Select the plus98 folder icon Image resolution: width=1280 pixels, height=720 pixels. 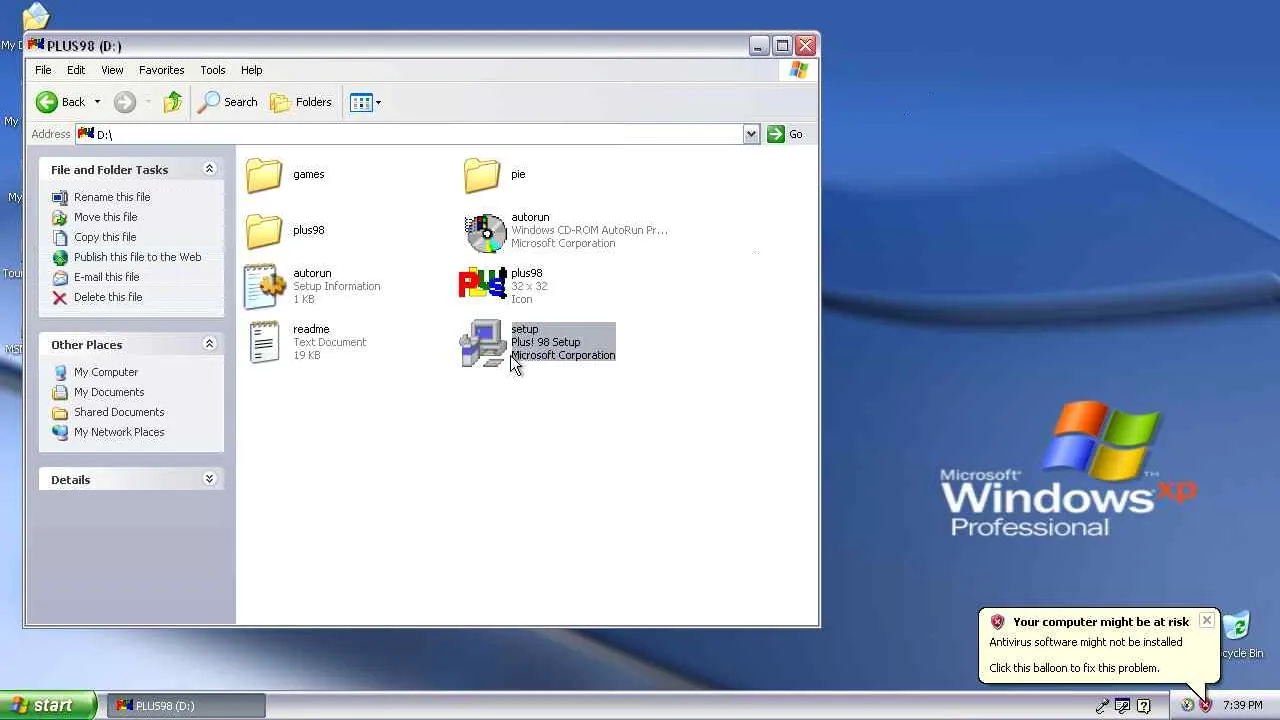pyautogui.click(x=264, y=231)
